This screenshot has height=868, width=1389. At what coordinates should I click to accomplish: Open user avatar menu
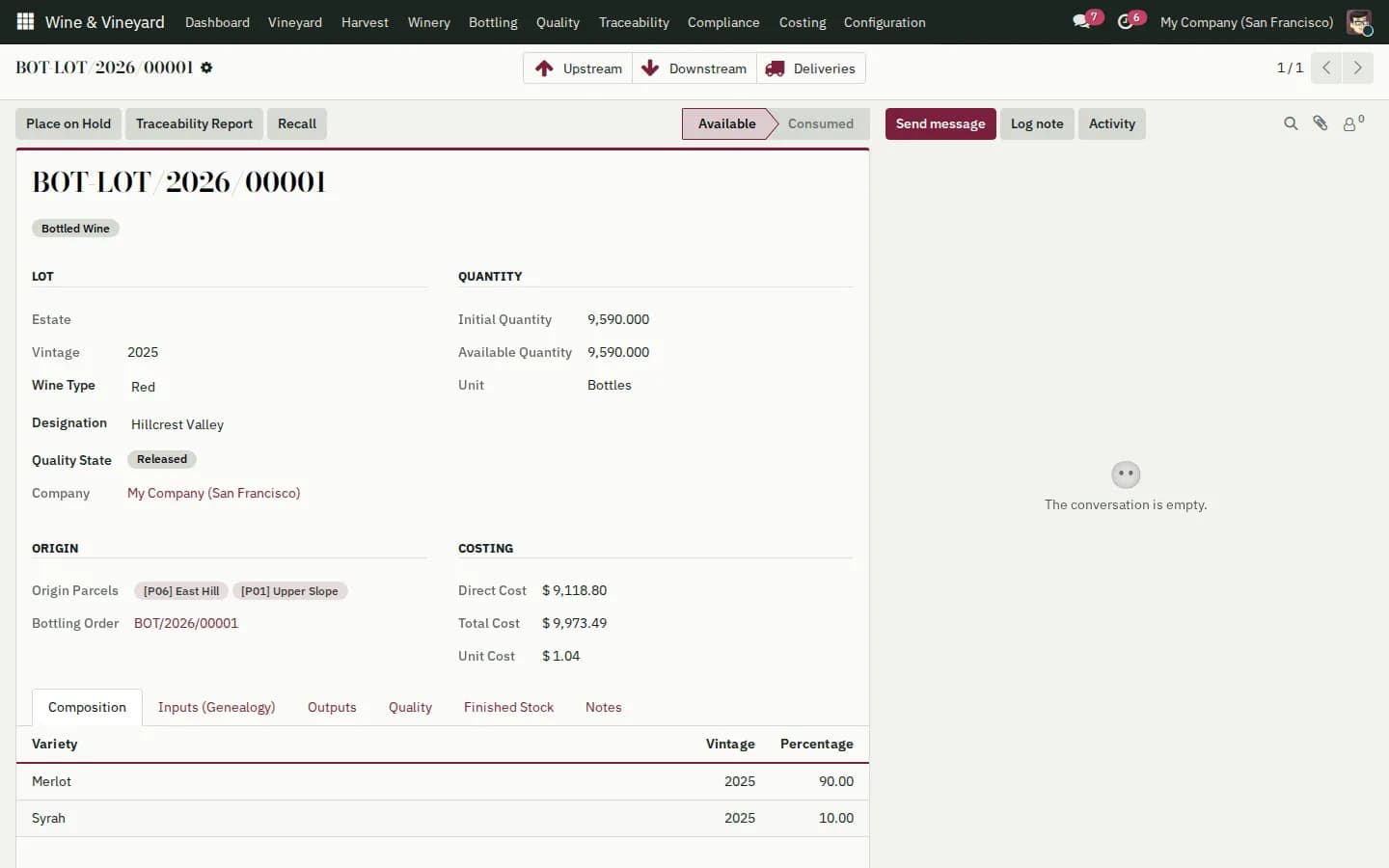(1359, 21)
